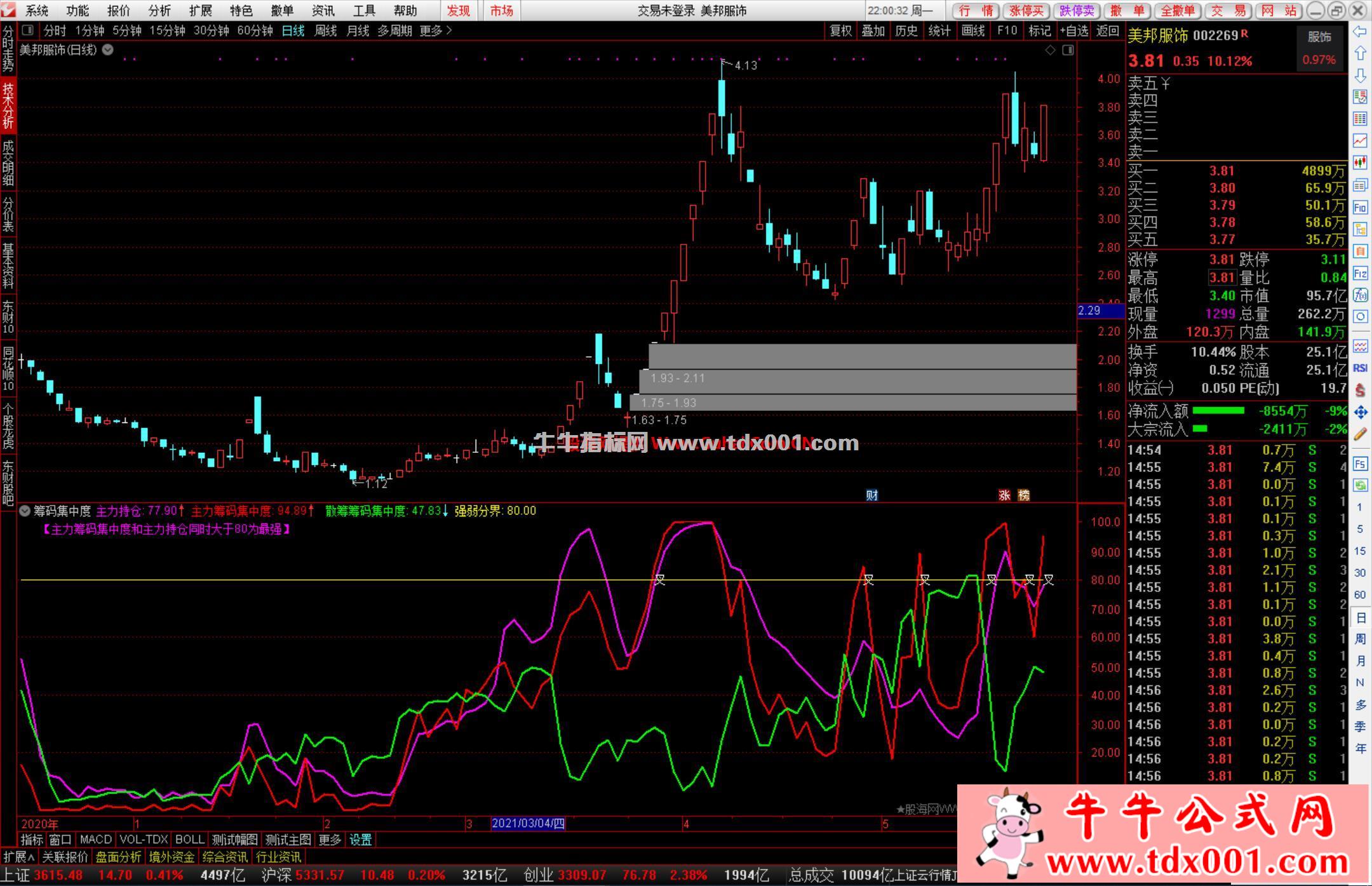
Task: Open the 特色 menu
Action: pos(241,11)
